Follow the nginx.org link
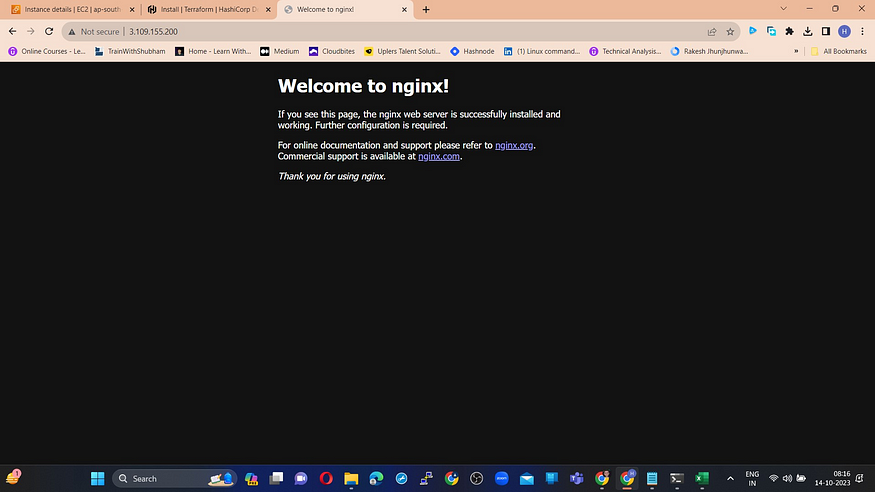The height and width of the screenshot is (492, 875). 514,145
